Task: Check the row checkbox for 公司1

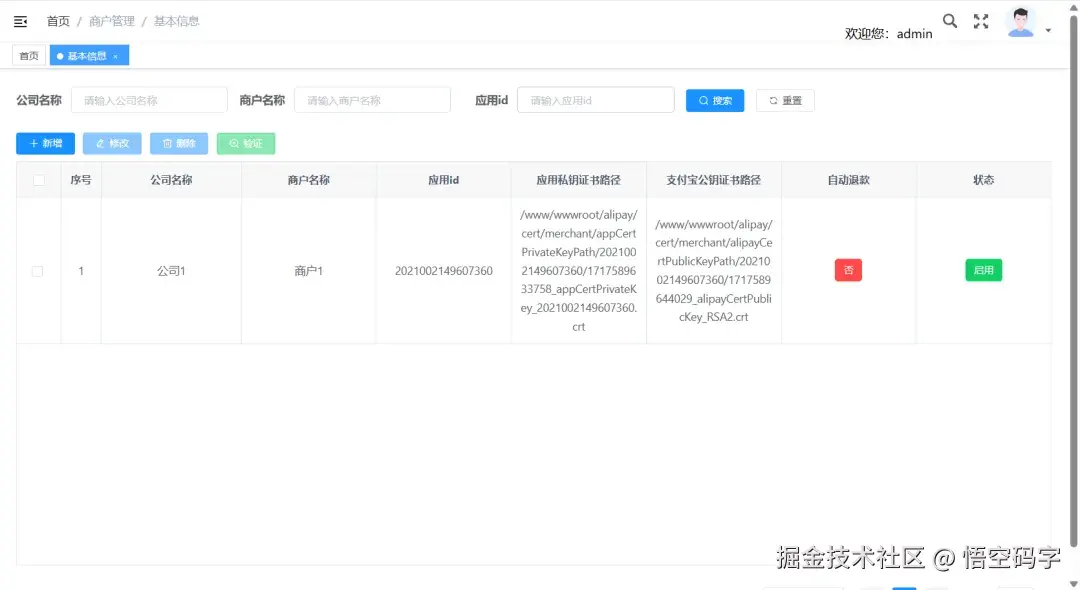Action: (x=37, y=270)
